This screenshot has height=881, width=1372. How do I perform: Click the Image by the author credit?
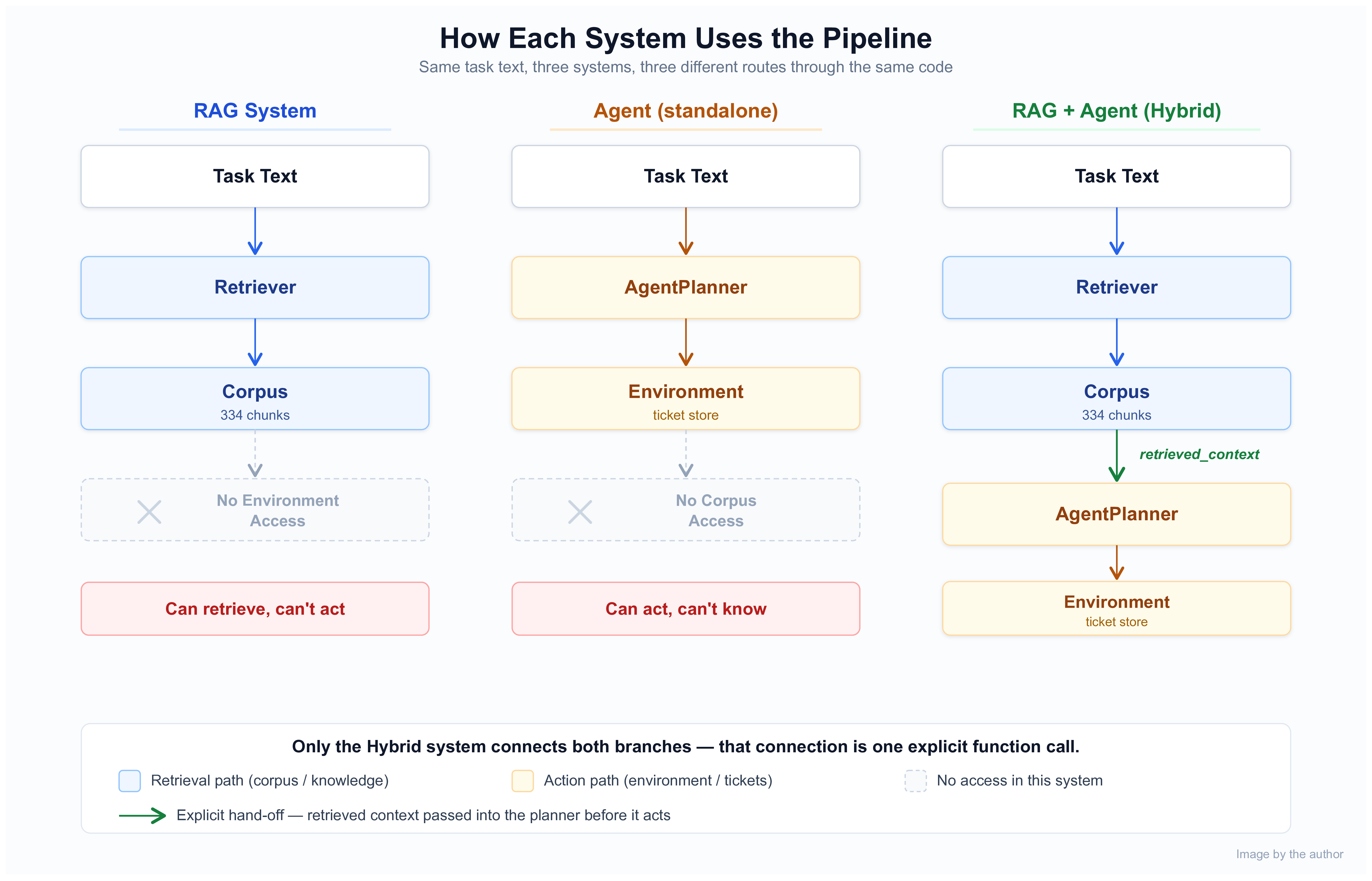[x=1290, y=854]
